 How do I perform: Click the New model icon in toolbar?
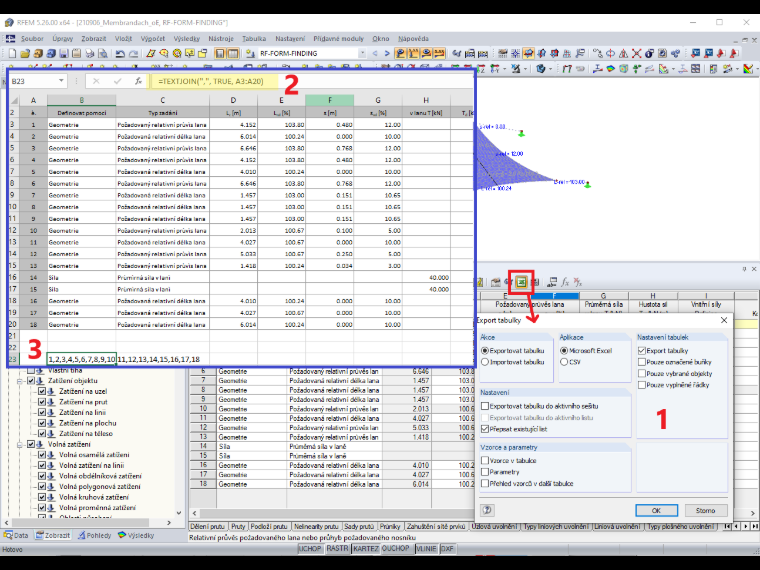click(x=13, y=53)
